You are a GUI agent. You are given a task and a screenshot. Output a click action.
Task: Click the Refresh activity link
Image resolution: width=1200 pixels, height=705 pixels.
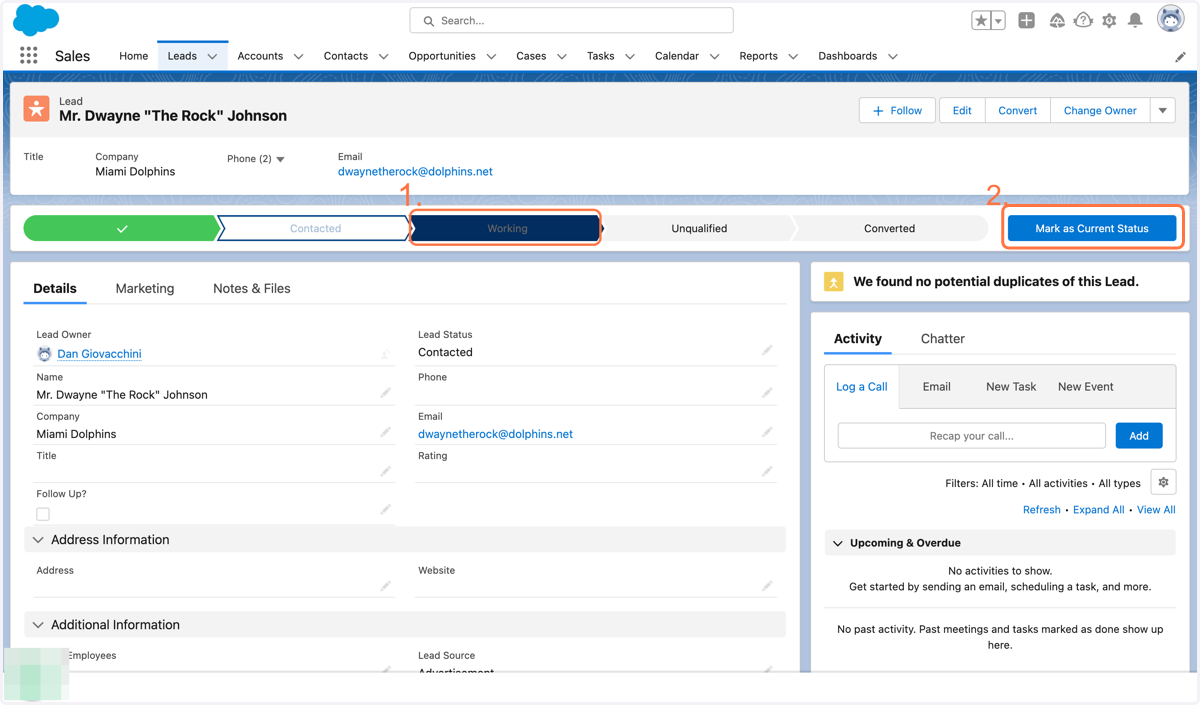point(1041,510)
